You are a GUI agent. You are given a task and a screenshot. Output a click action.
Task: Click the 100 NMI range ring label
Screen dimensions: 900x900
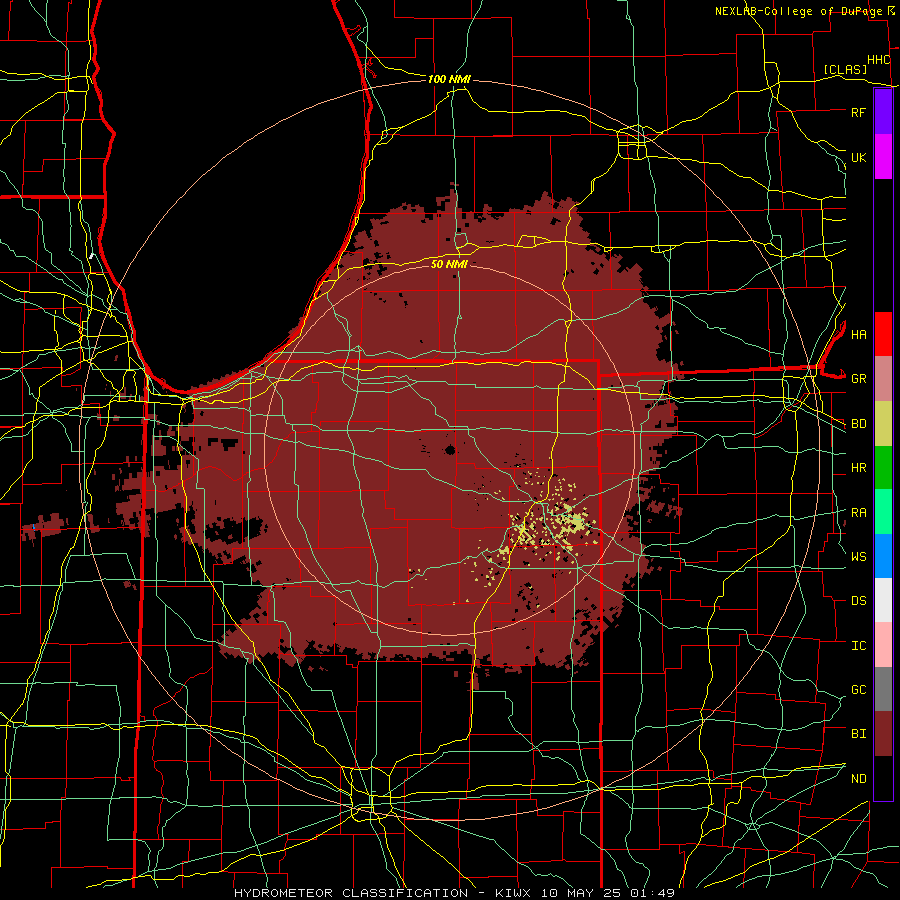pyautogui.click(x=449, y=79)
